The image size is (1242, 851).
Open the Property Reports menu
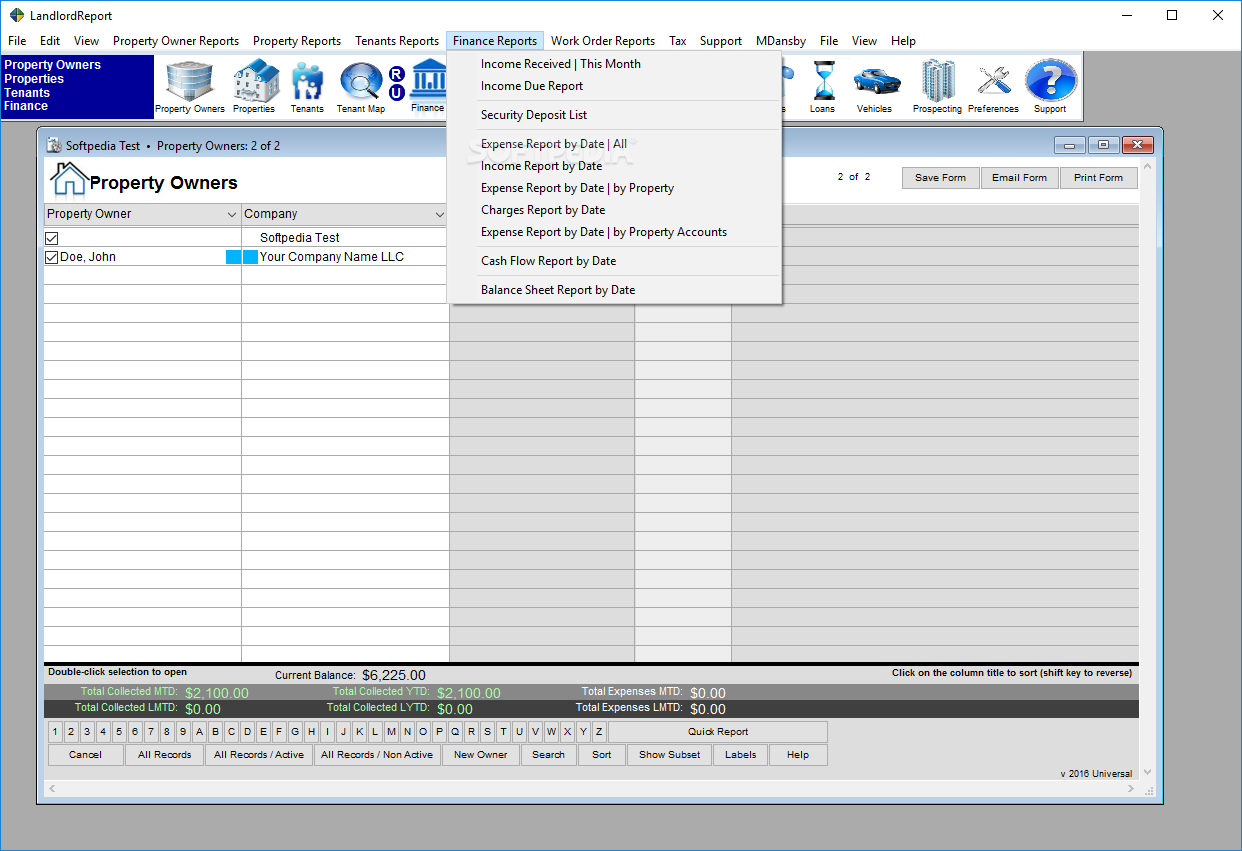(297, 41)
